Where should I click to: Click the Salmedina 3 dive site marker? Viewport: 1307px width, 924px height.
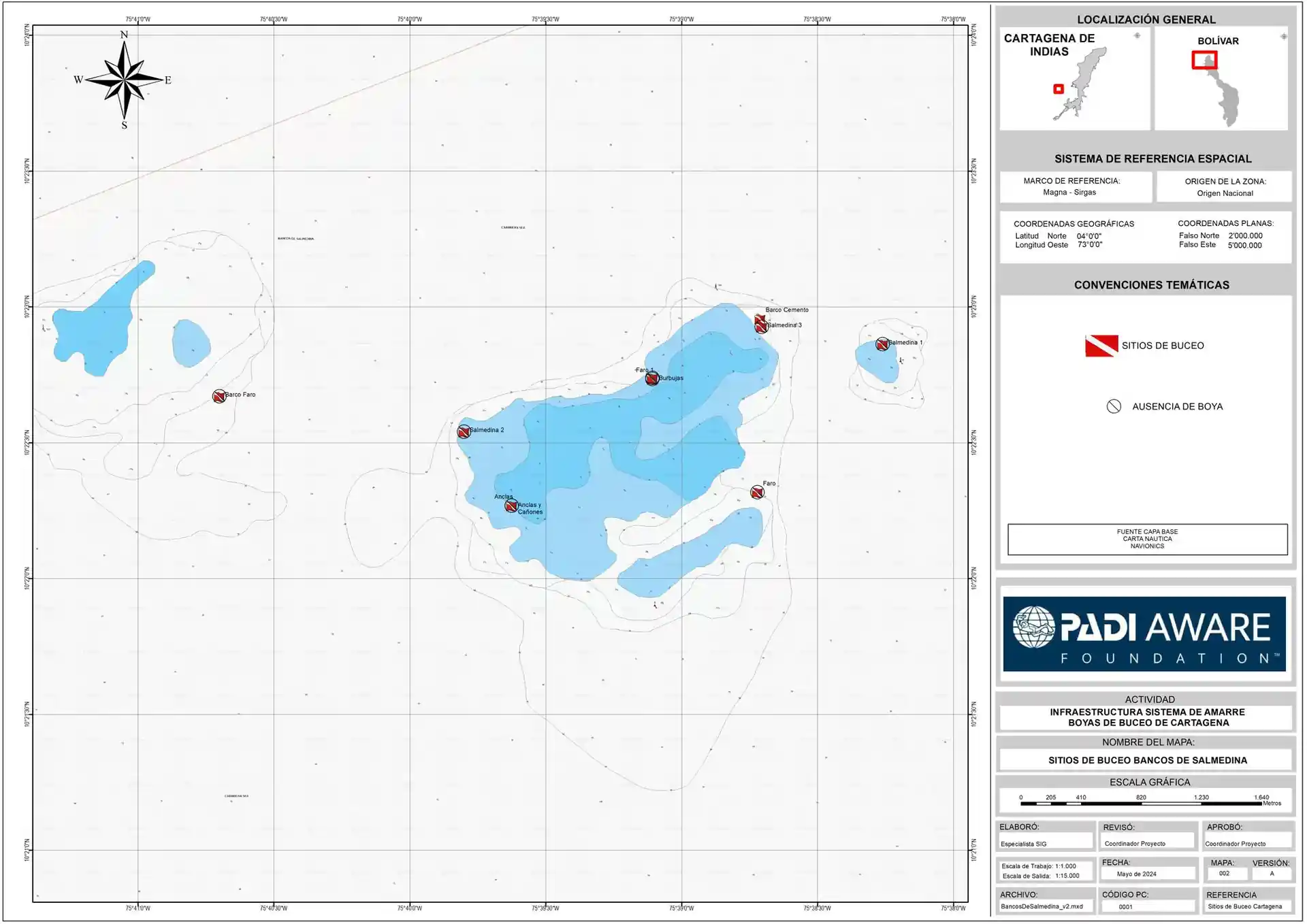pyautogui.click(x=762, y=327)
